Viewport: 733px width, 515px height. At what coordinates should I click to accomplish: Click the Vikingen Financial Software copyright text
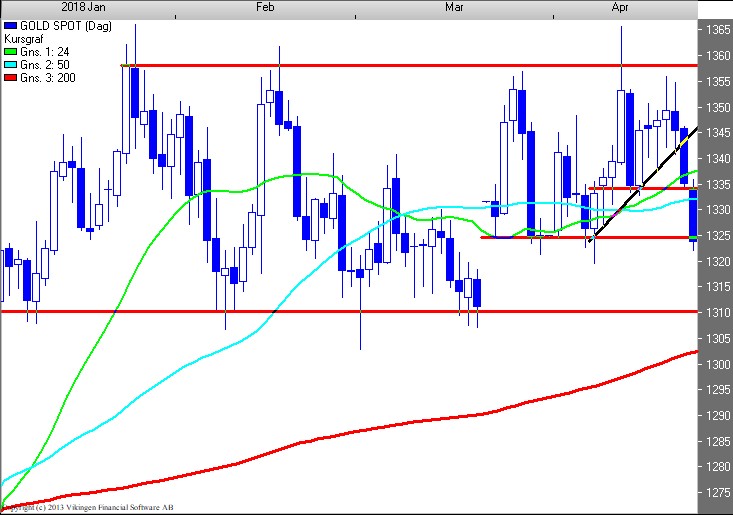point(88,508)
